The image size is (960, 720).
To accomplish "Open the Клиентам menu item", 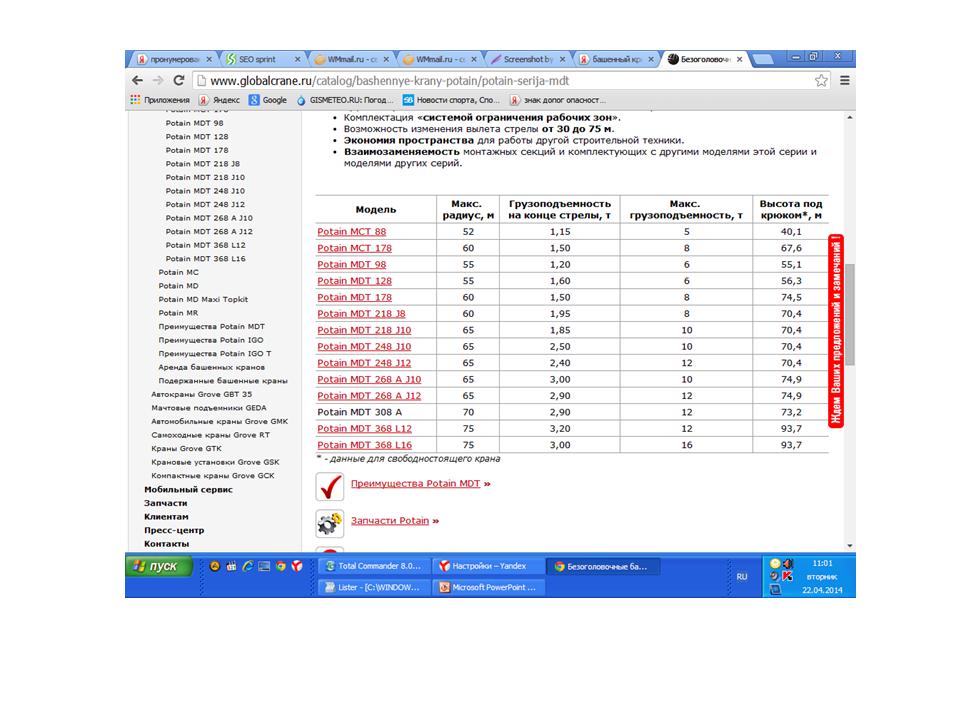I will pos(166,516).
